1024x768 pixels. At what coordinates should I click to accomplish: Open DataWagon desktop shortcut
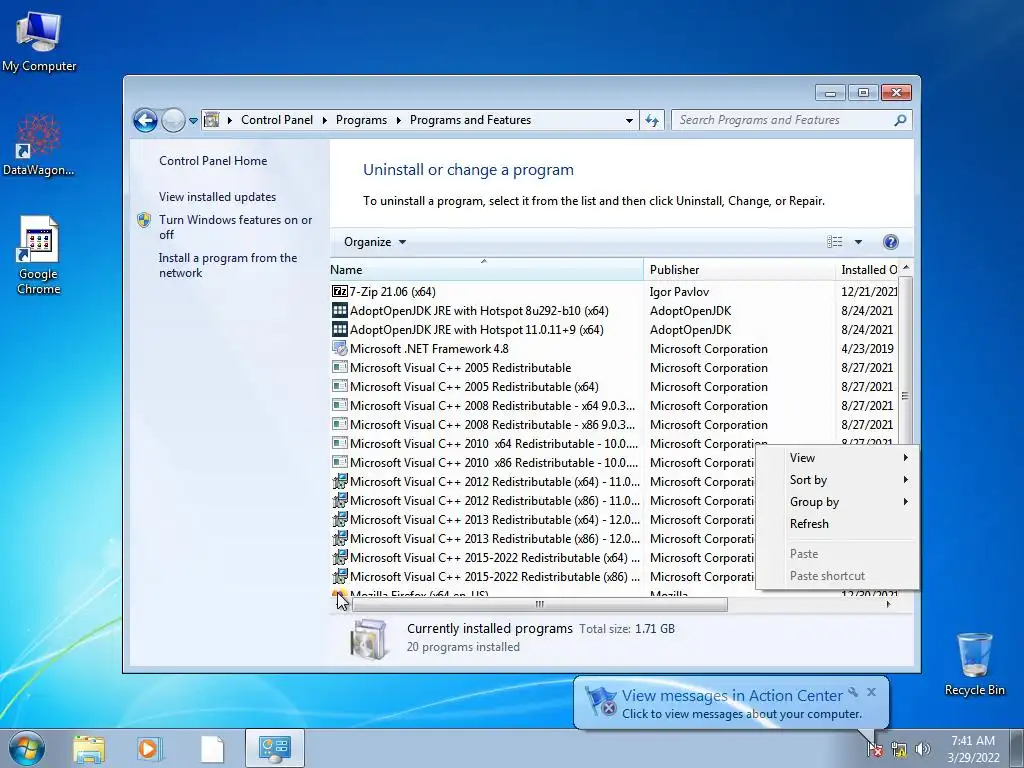point(39,145)
